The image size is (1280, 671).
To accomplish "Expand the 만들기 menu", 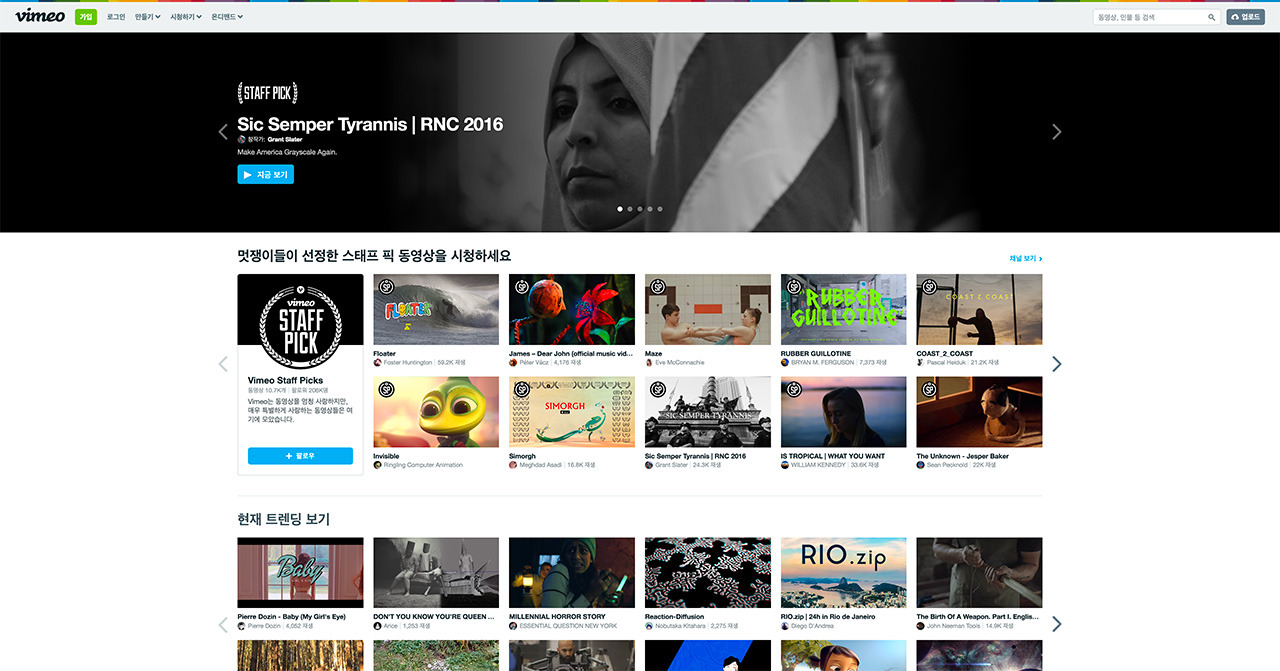I will [x=148, y=17].
